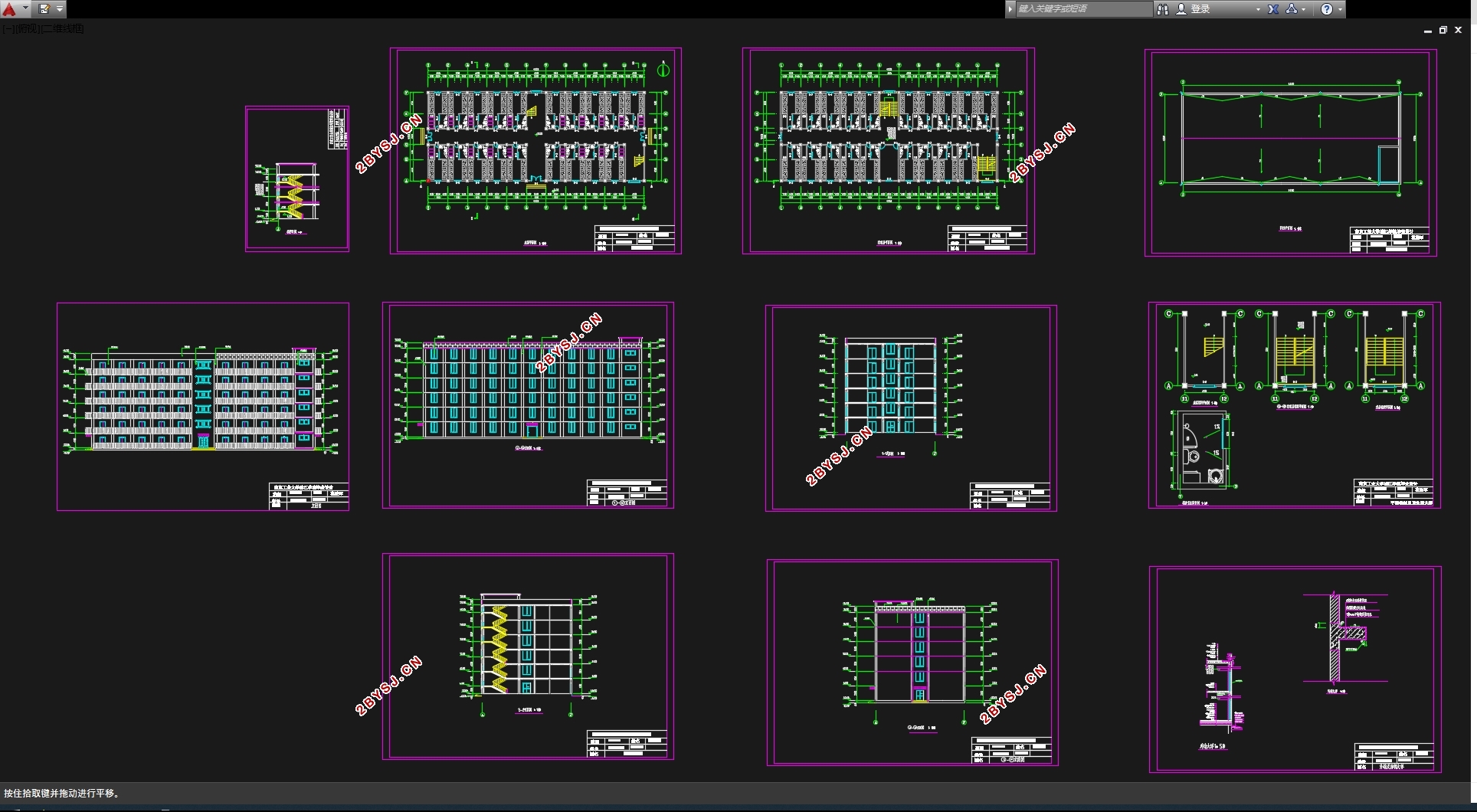Click the keyword search input field

(1083, 9)
